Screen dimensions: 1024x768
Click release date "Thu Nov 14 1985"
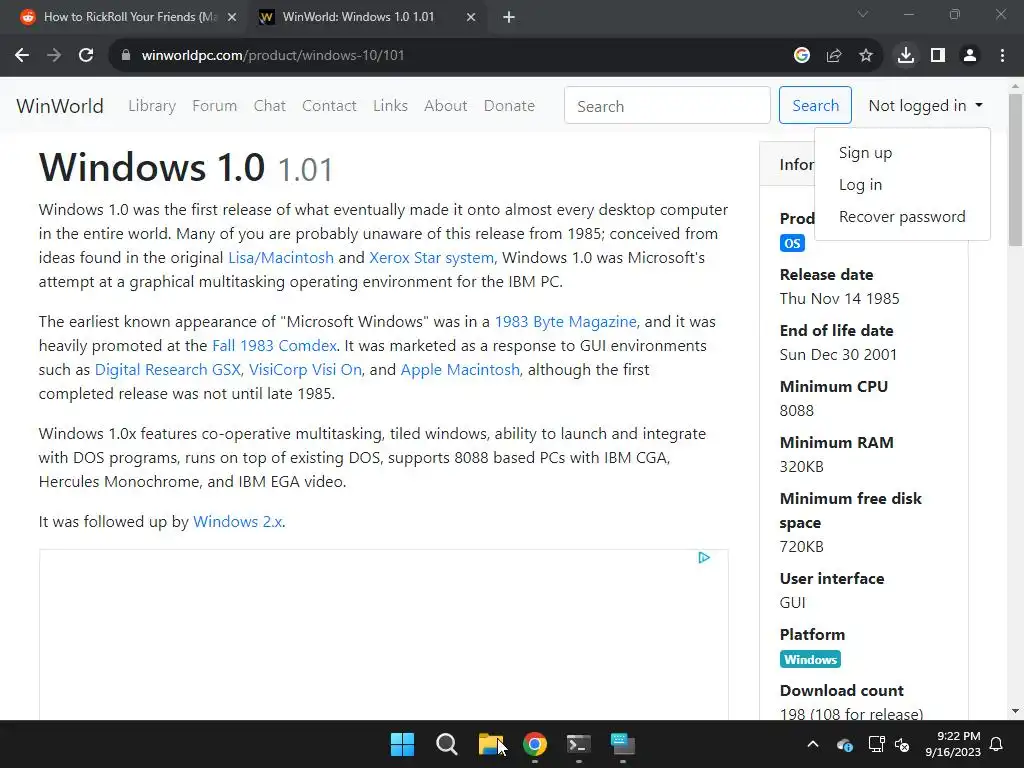[x=839, y=298]
